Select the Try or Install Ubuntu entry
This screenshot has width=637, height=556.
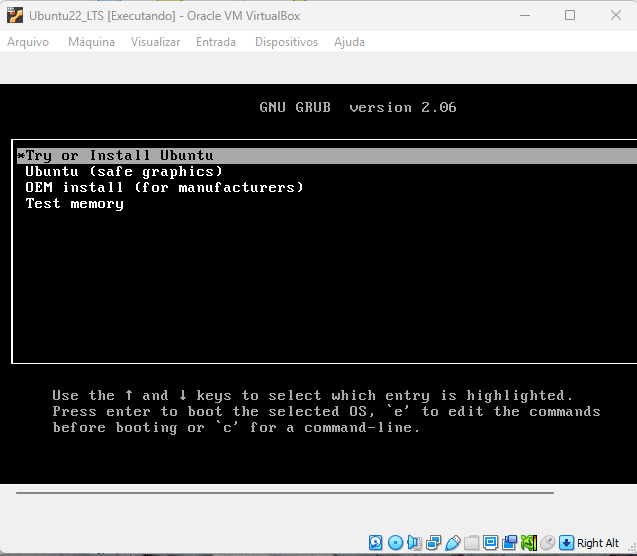[x=120, y=155]
